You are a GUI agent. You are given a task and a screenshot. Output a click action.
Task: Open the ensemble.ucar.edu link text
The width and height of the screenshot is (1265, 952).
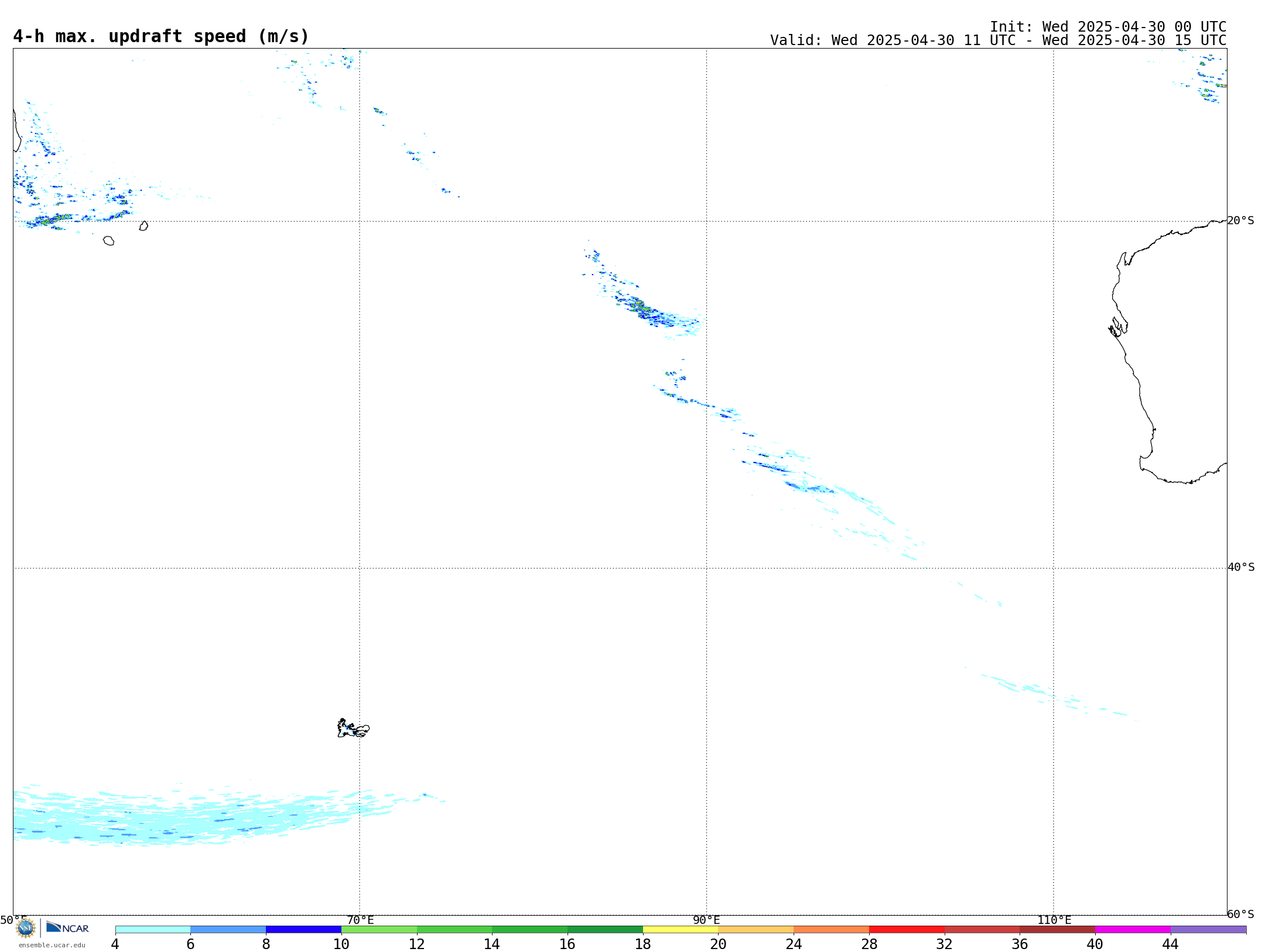tap(52, 945)
